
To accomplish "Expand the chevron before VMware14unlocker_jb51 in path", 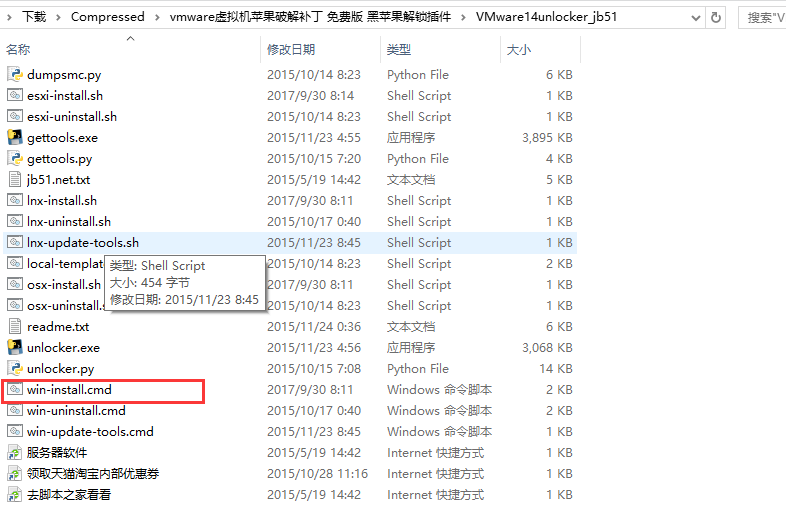I will tap(463, 18).
